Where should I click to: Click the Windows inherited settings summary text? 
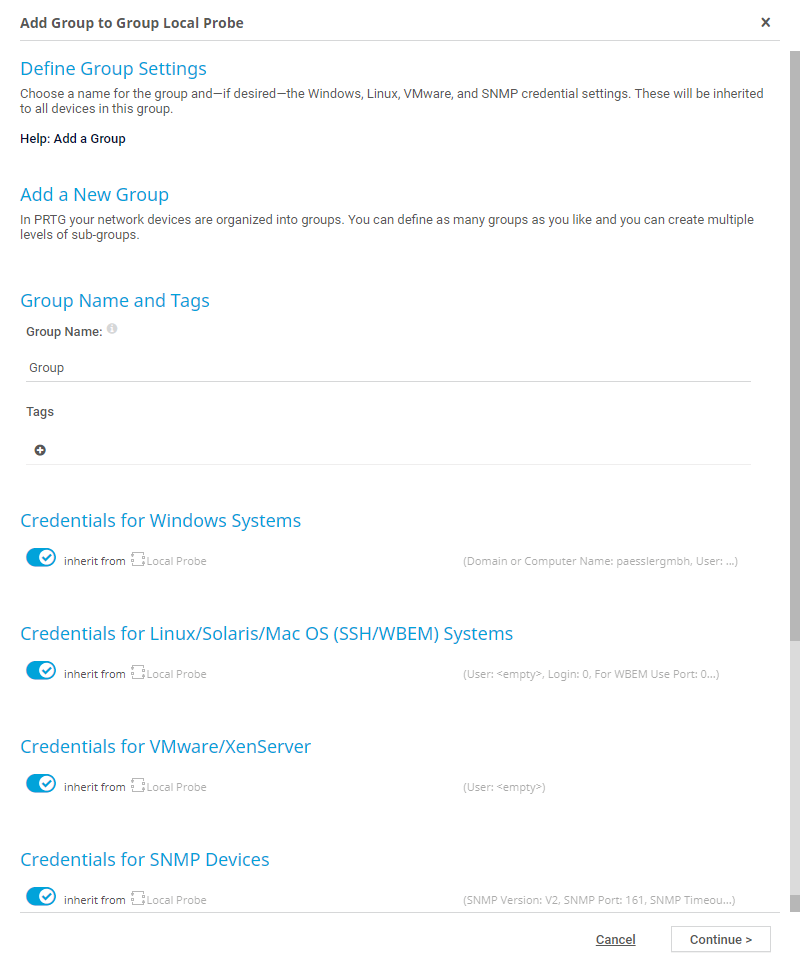[x=600, y=561]
